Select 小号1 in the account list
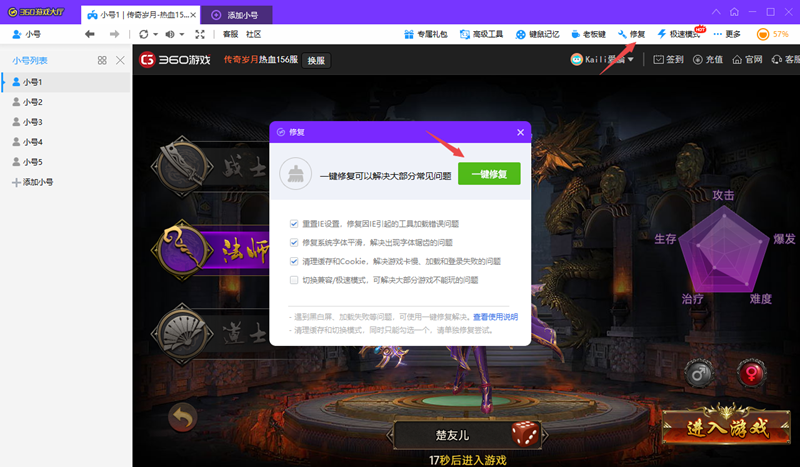This screenshot has height=467, width=800. 66,82
